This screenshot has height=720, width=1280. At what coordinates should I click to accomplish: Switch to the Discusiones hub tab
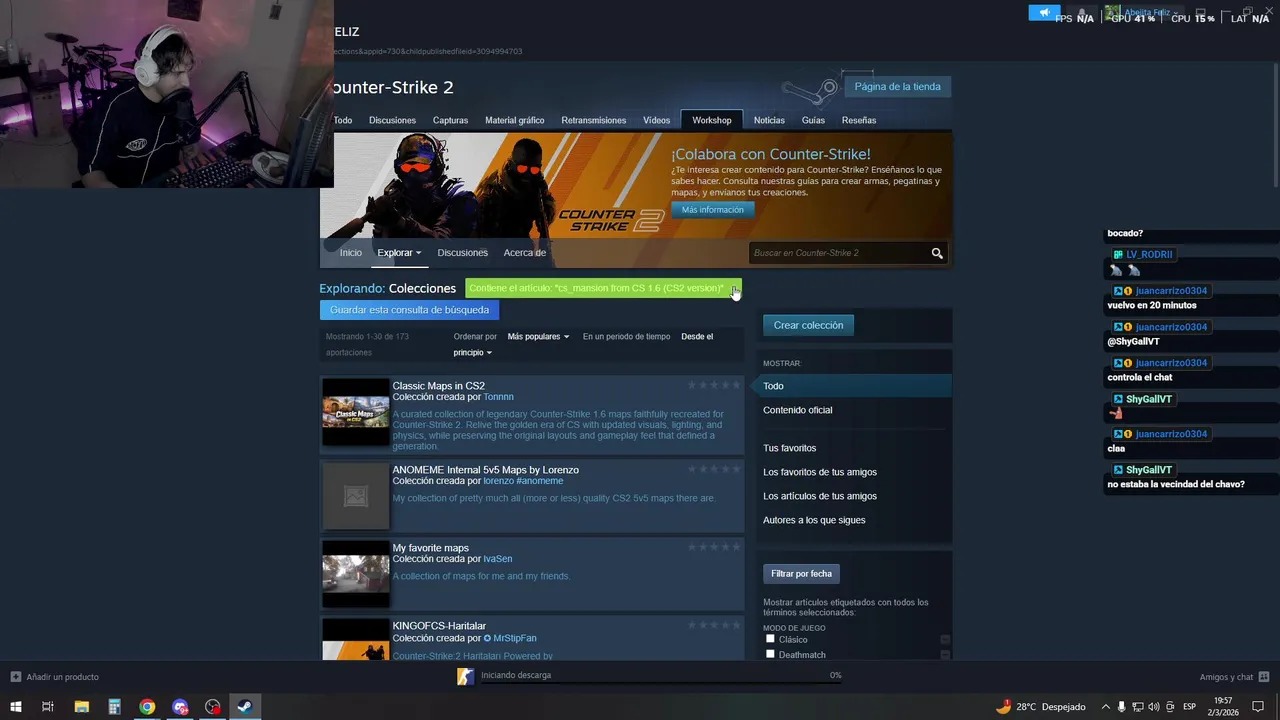pyautogui.click(x=392, y=120)
